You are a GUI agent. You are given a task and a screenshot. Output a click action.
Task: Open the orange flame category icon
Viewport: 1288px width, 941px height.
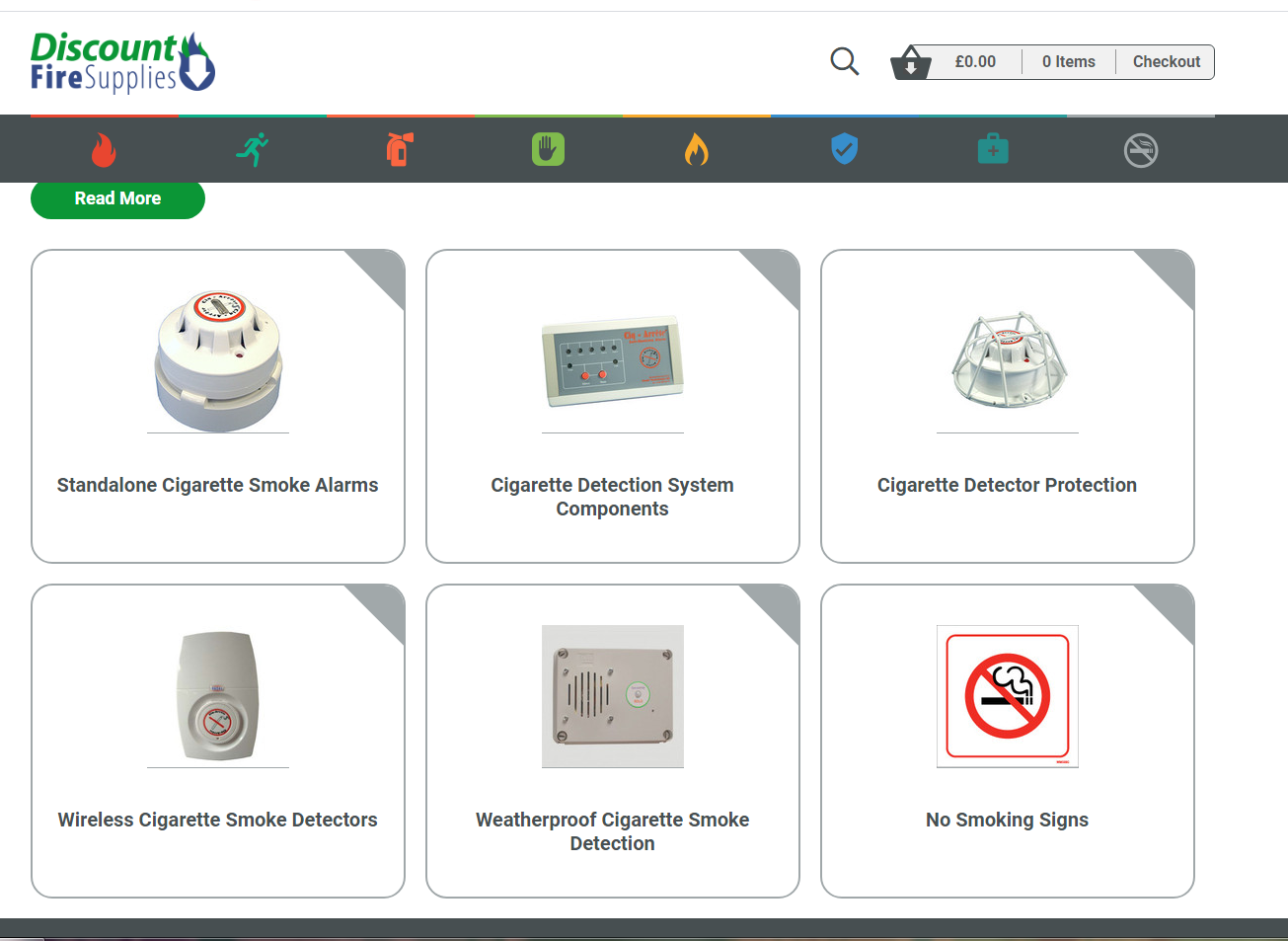coord(697,150)
